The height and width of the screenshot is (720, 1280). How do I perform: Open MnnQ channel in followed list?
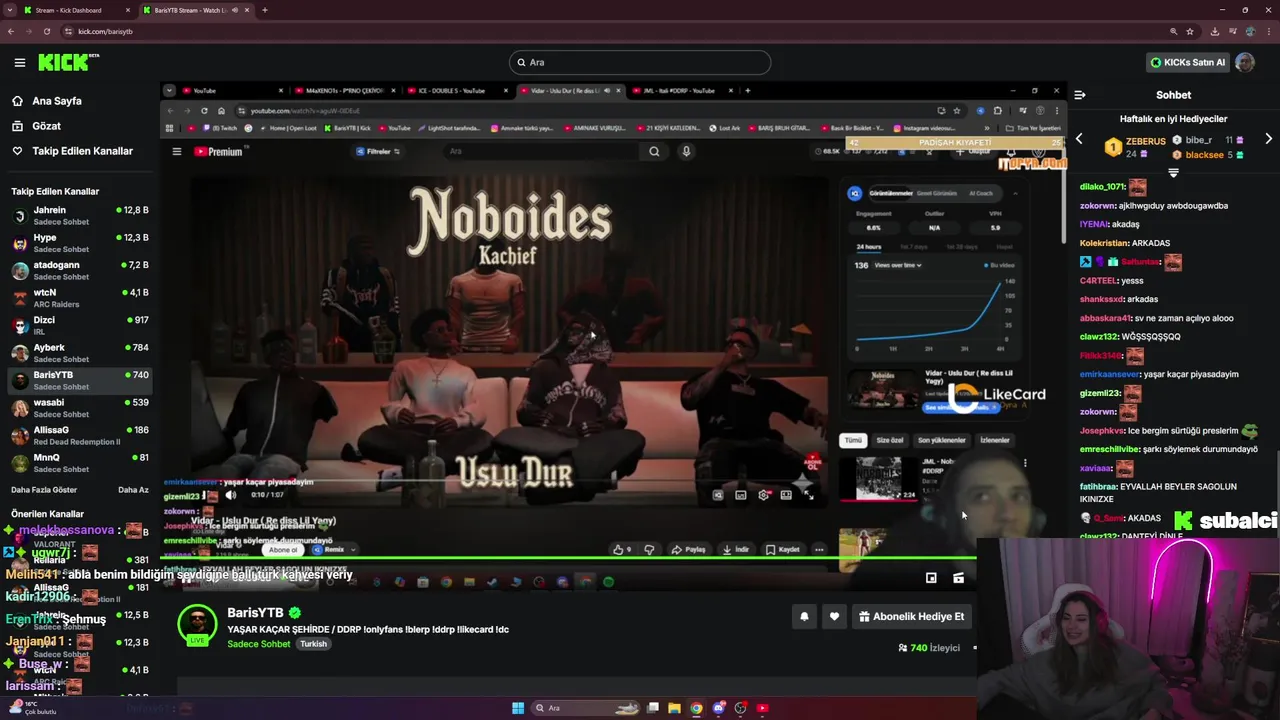80,463
